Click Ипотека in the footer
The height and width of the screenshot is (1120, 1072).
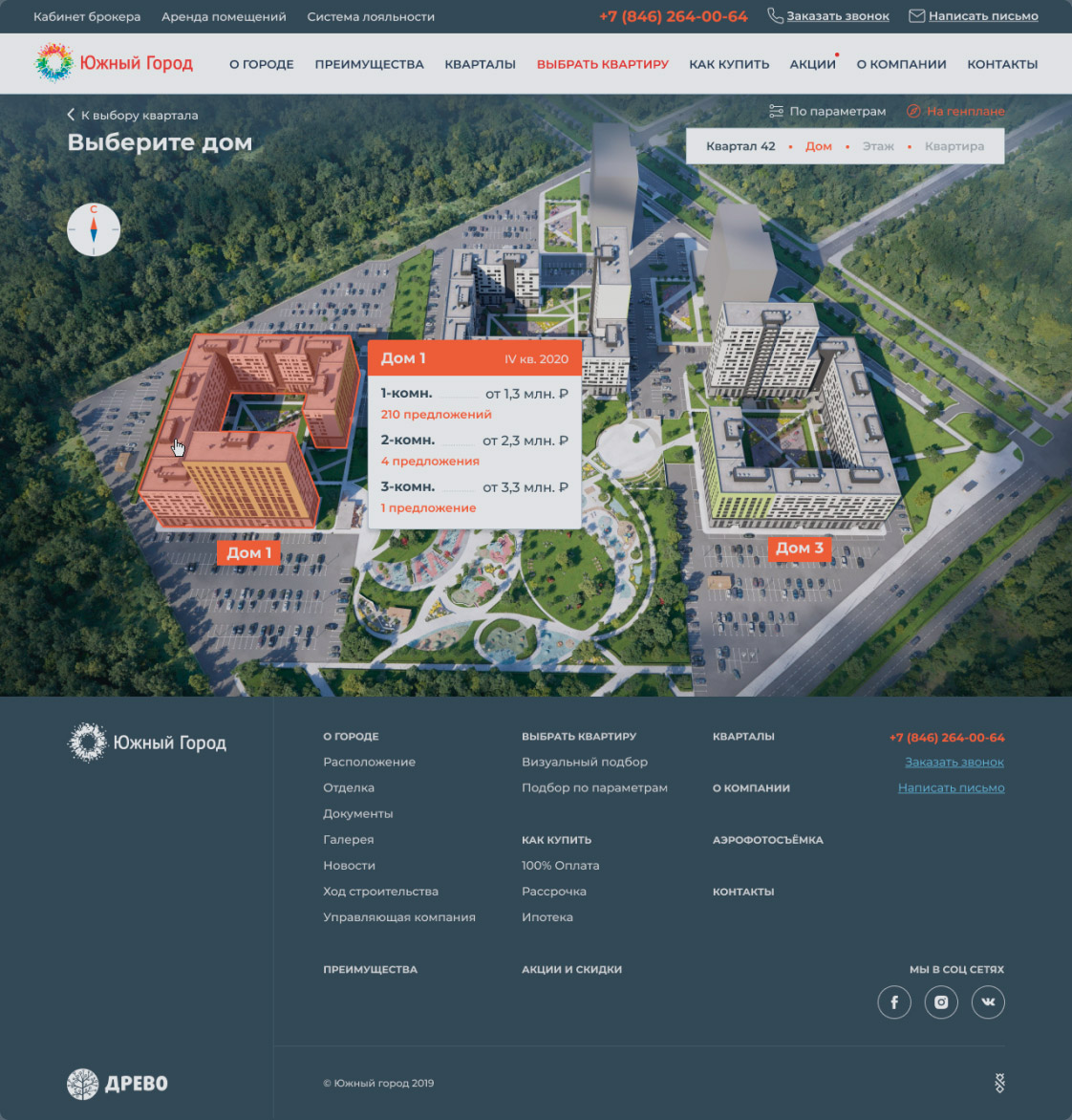pyautogui.click(x=547, y=917)
